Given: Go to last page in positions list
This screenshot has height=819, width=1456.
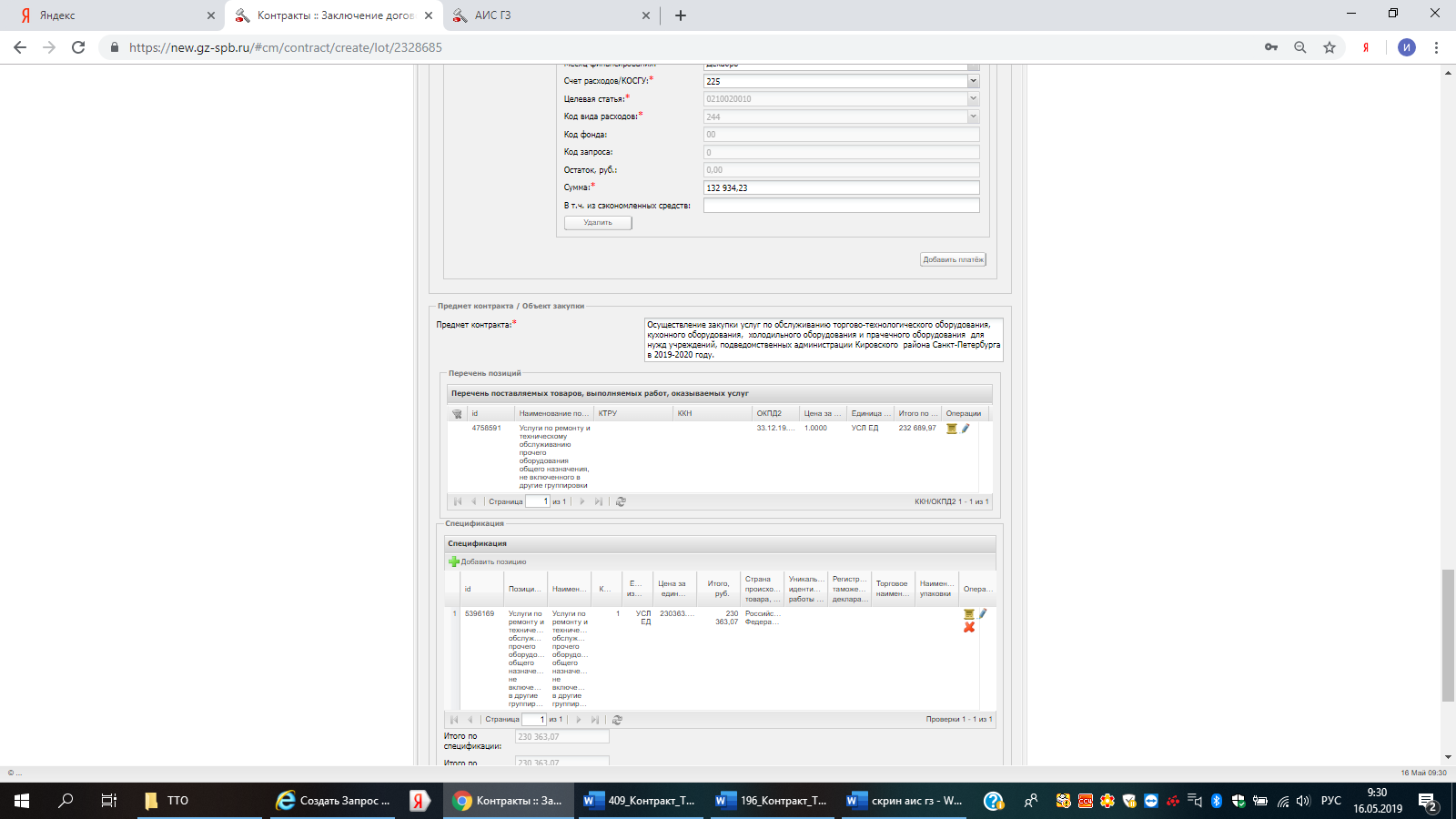Looking at the screenshot, I should click(x=598, y=501).
